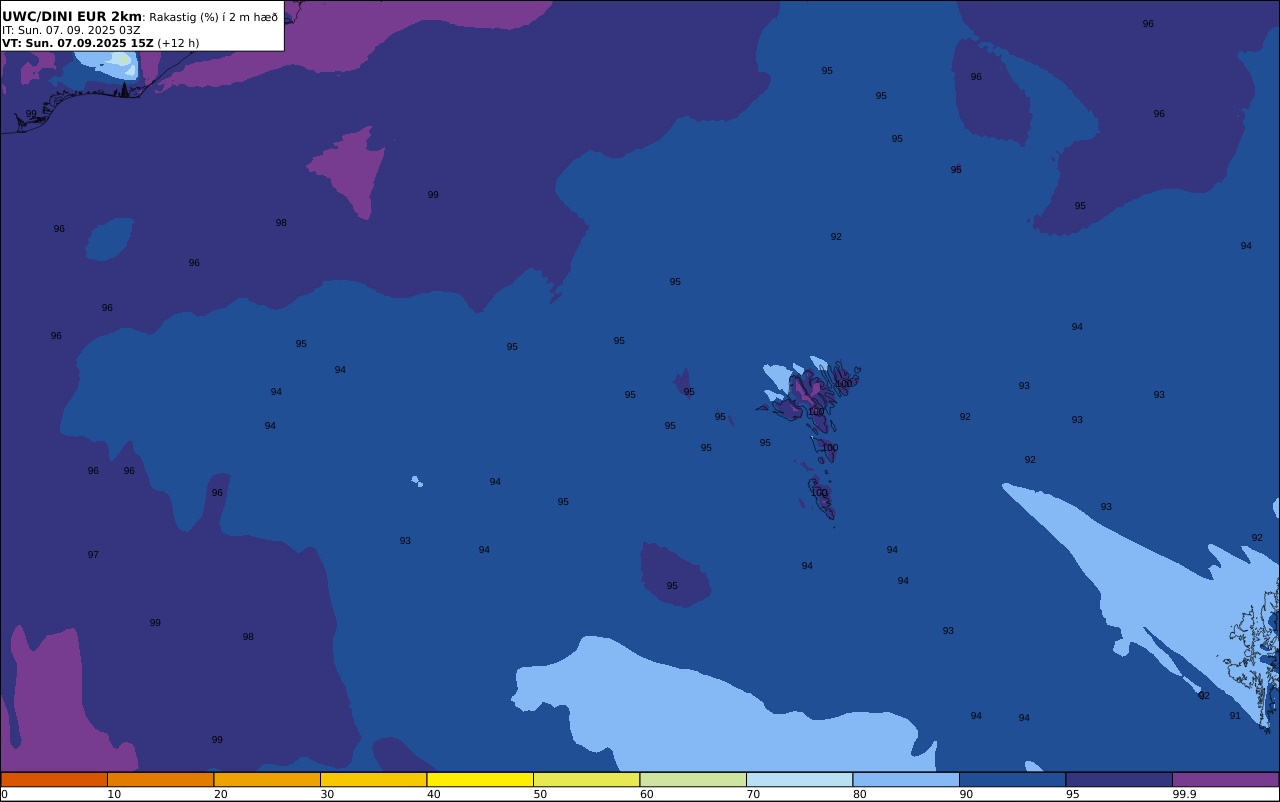The image size is (1280, 802).
Task: Click the purple above-99.9 legend swatch
Action: [x=1225, y=779]
